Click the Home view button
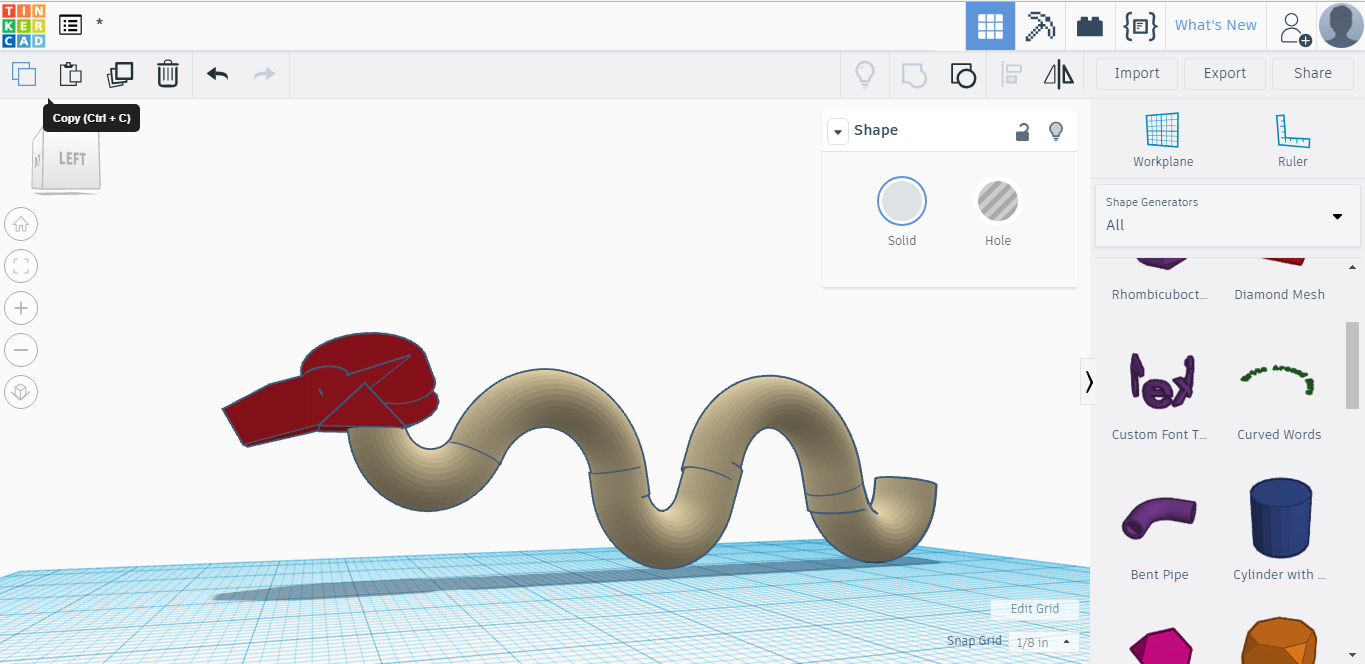The height and width of the screenshot is (664, 1365). (x=21, y=224)
